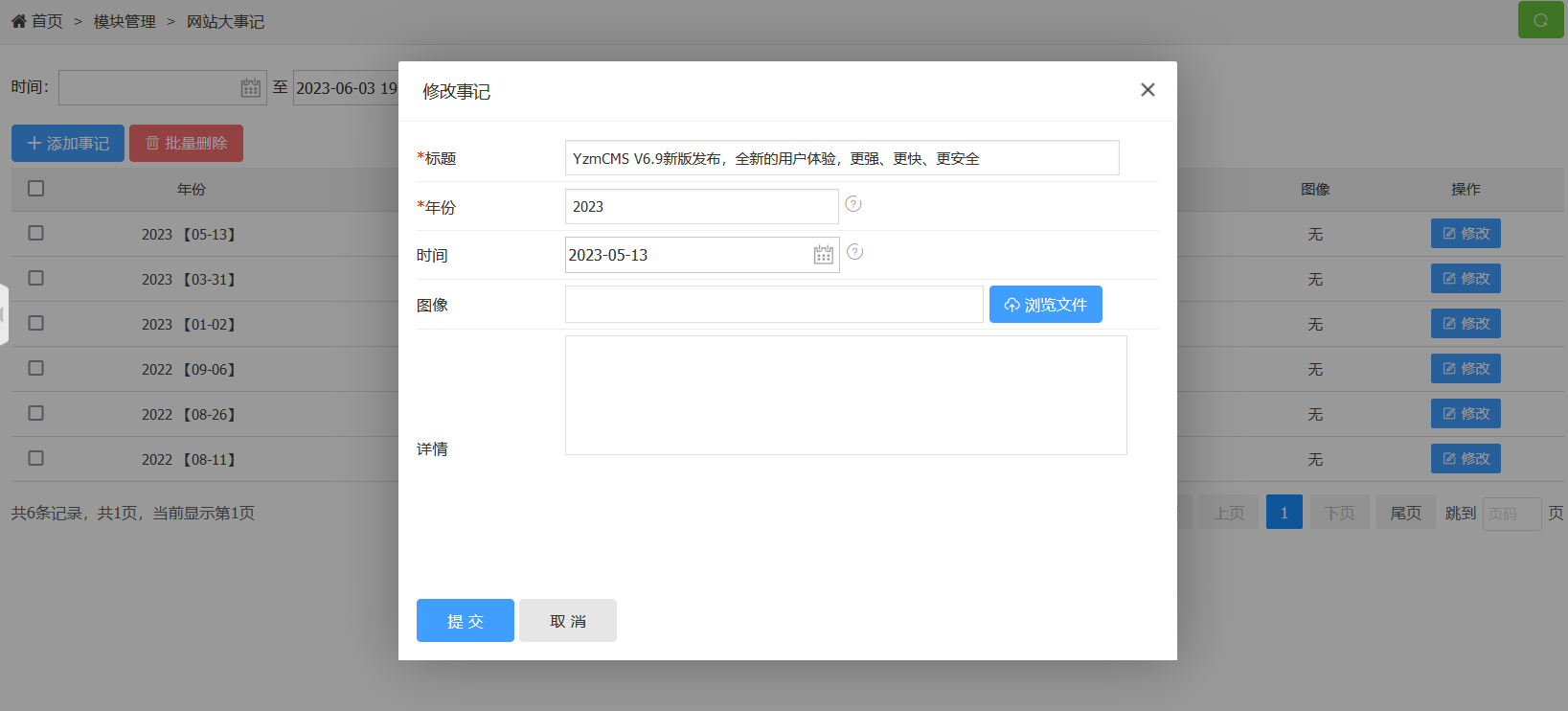Open calendar picker in dialog 时间 field
The image size is (1568, 711).
823,255
